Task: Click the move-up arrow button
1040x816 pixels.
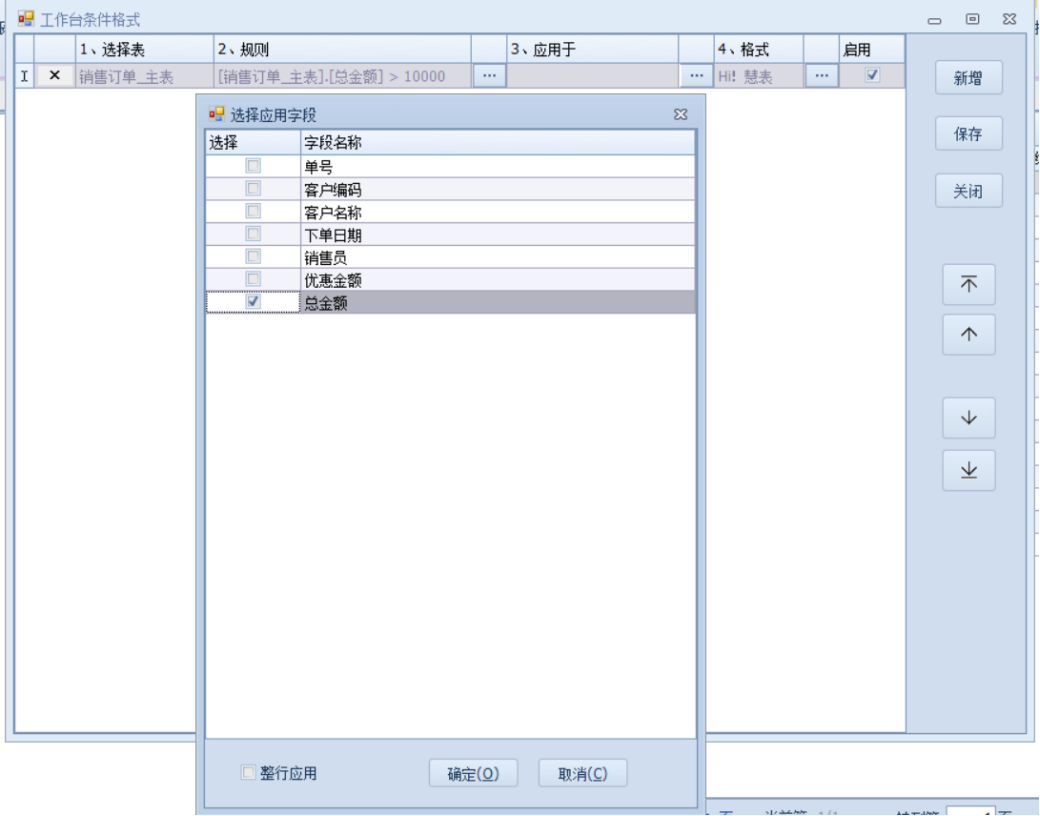Action: coord(968,335)
